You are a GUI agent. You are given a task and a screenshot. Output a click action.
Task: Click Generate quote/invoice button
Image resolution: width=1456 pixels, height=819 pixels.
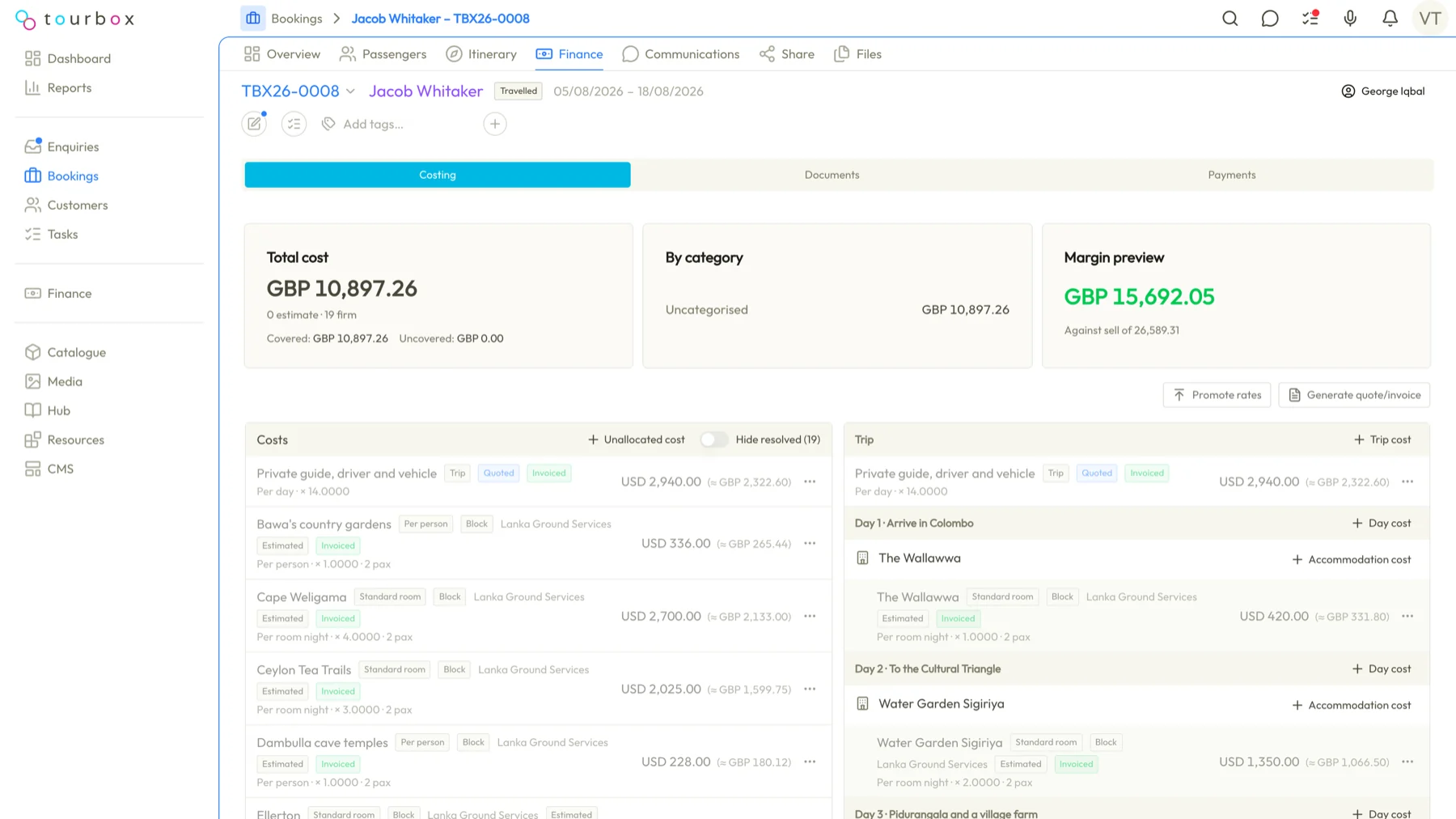coord(1354,395)
